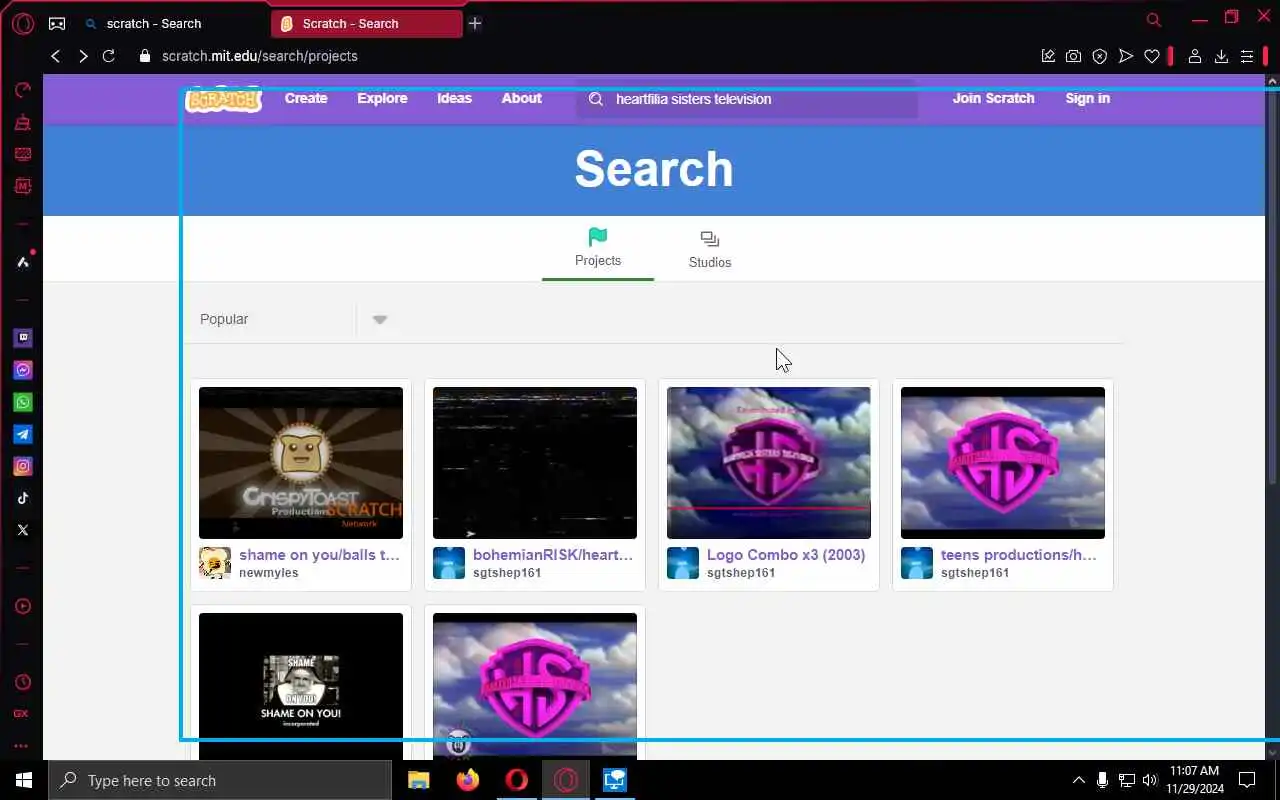1280x800 pixels.
Task: Open the About menu item
Action: (x=521, y=98)
